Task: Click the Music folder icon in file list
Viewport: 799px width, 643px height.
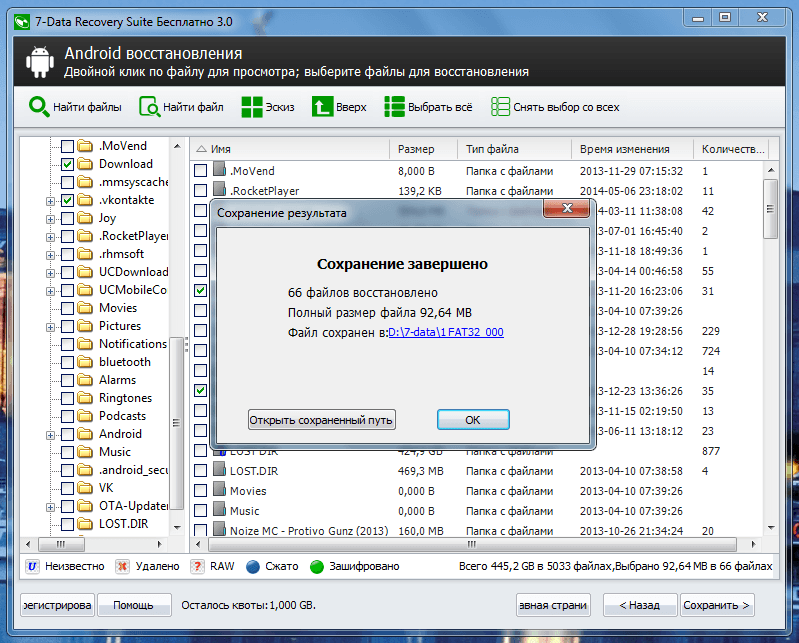Action: (220, 510)
